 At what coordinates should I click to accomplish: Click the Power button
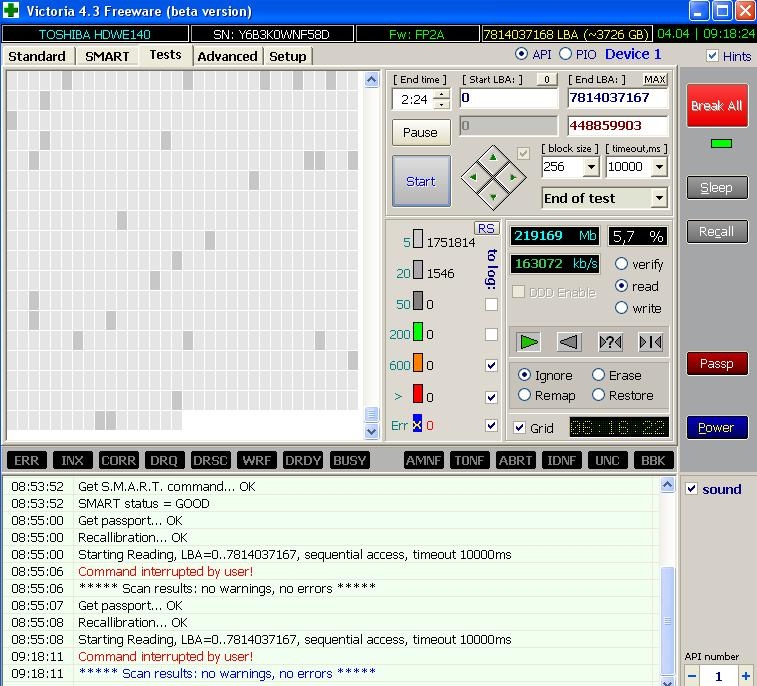click(716, 427)
